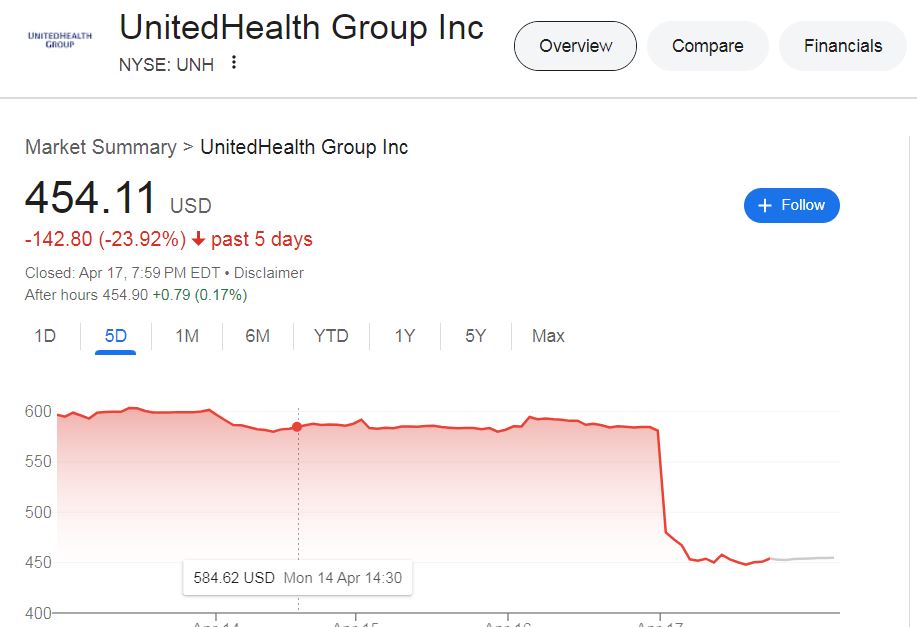Switch chart to 1M range
Image resolution: width=917 pixels, height=627 pixels.
click(x=187, y=336)
